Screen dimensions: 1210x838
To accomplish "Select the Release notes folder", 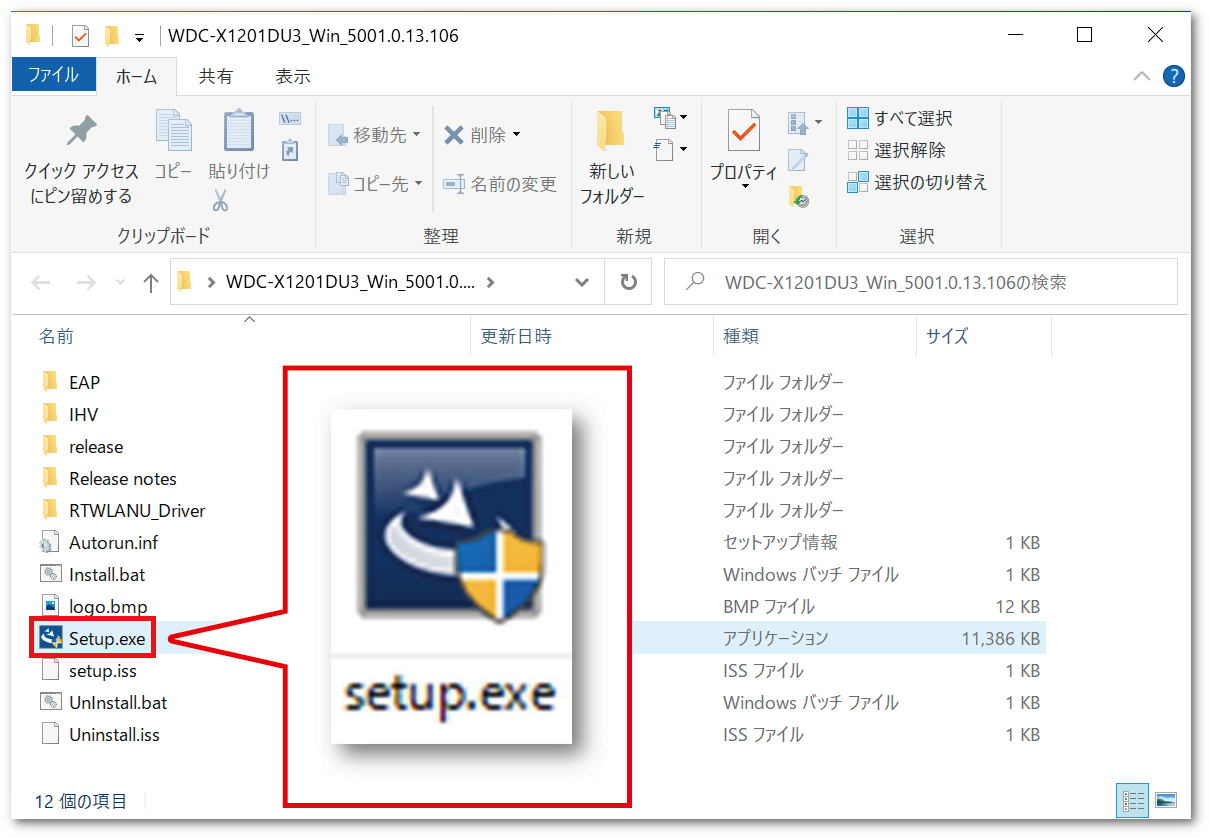I will [x=123, y=478].
